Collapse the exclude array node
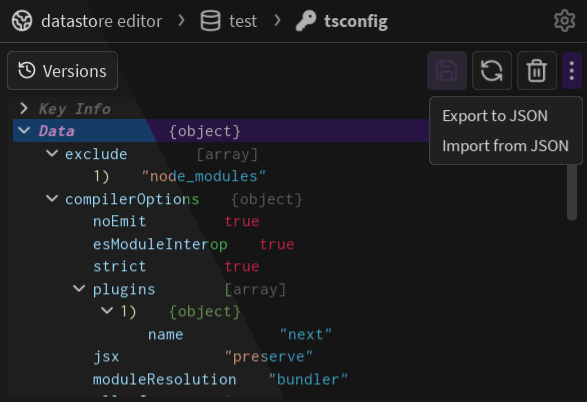587x402 pixels. point(52,153)
